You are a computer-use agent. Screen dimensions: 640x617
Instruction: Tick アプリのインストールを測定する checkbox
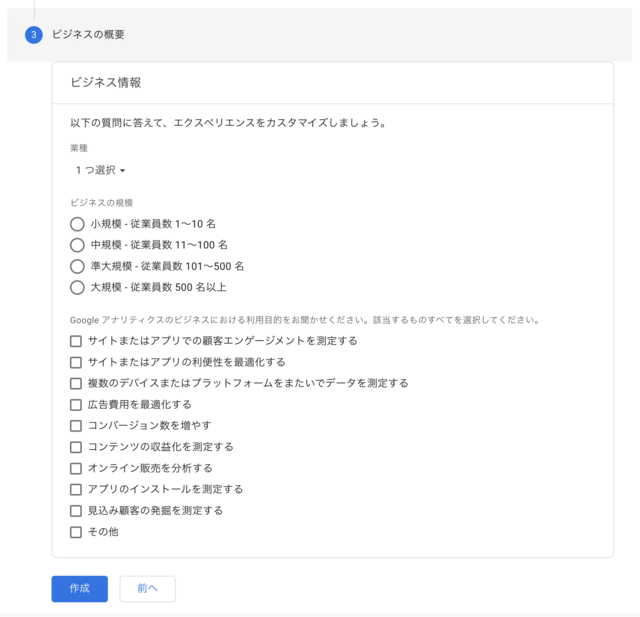pos(76,490)
